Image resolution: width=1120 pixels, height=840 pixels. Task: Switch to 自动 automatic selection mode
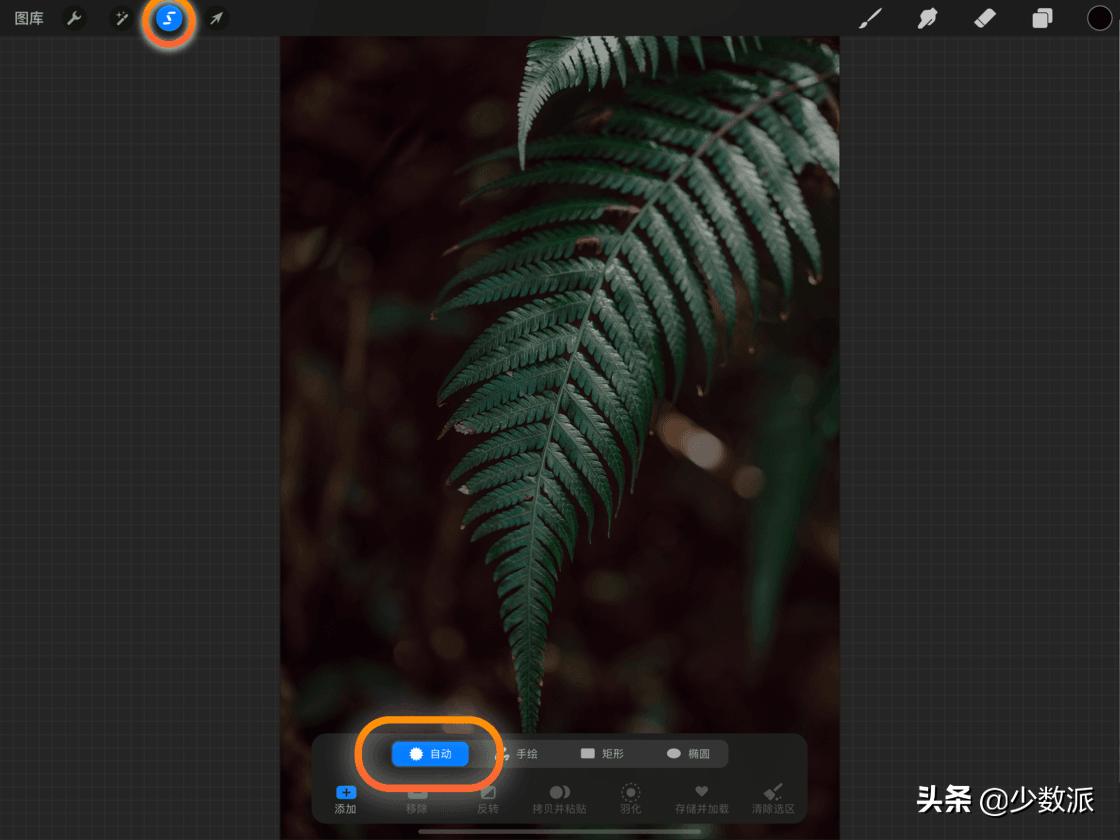(x=430, y=754)
